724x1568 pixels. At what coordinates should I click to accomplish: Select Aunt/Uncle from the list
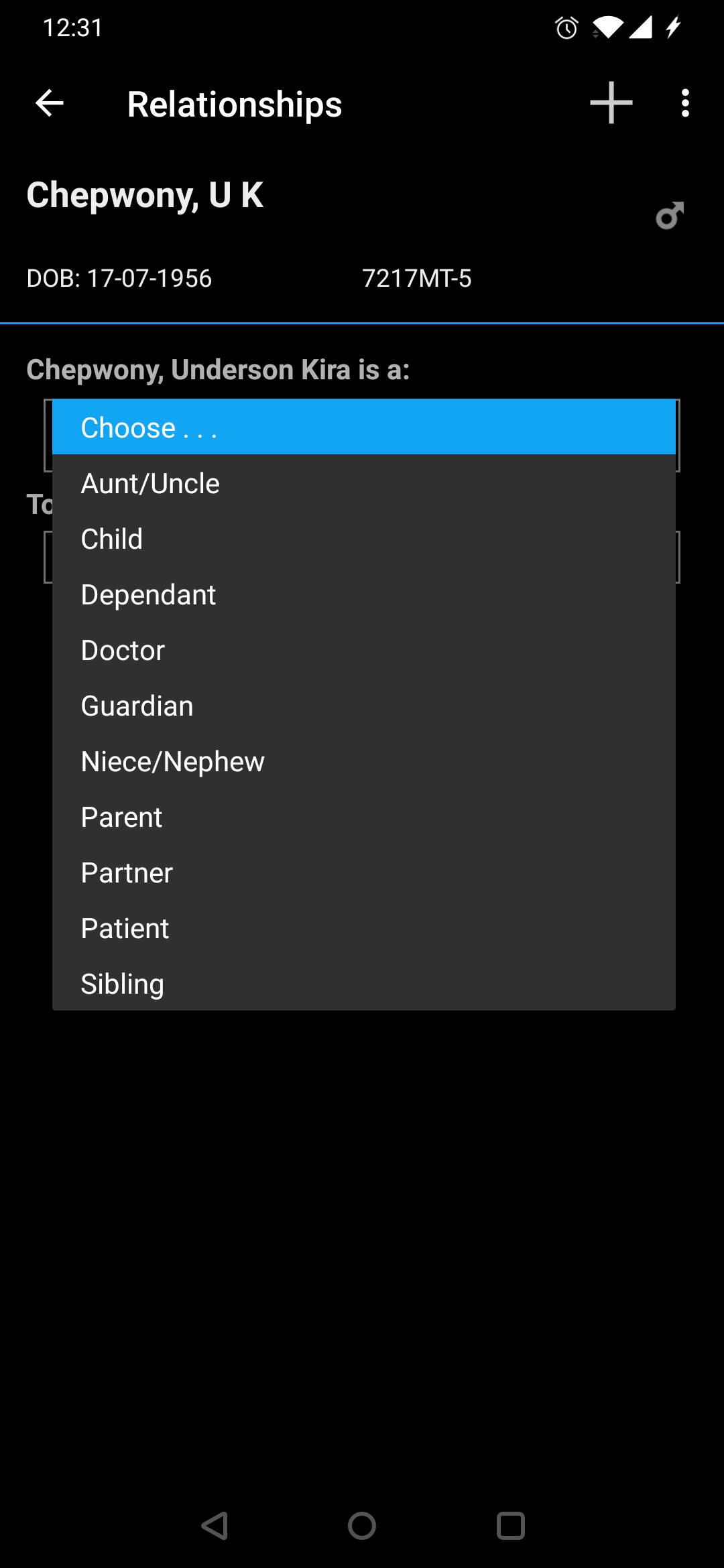click(x=364, y=483)
